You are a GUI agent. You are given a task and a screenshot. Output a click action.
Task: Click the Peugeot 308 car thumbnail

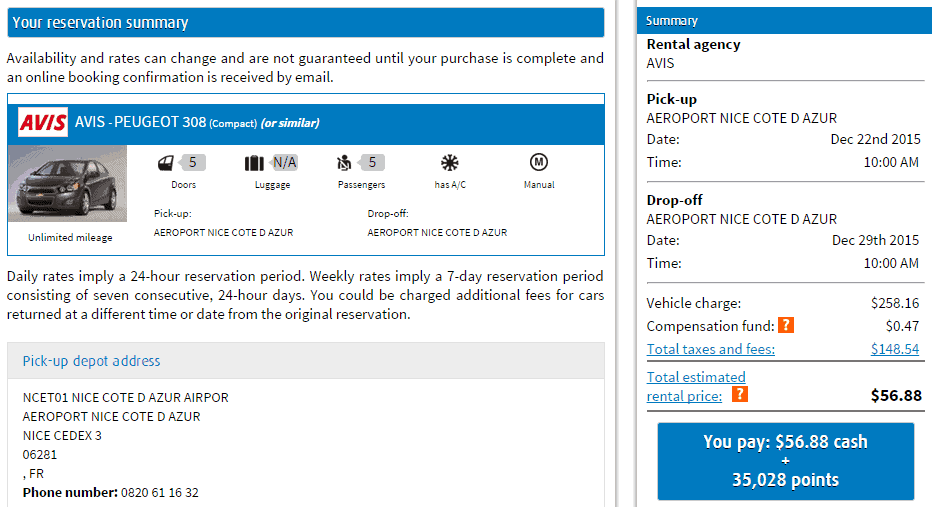67,184
